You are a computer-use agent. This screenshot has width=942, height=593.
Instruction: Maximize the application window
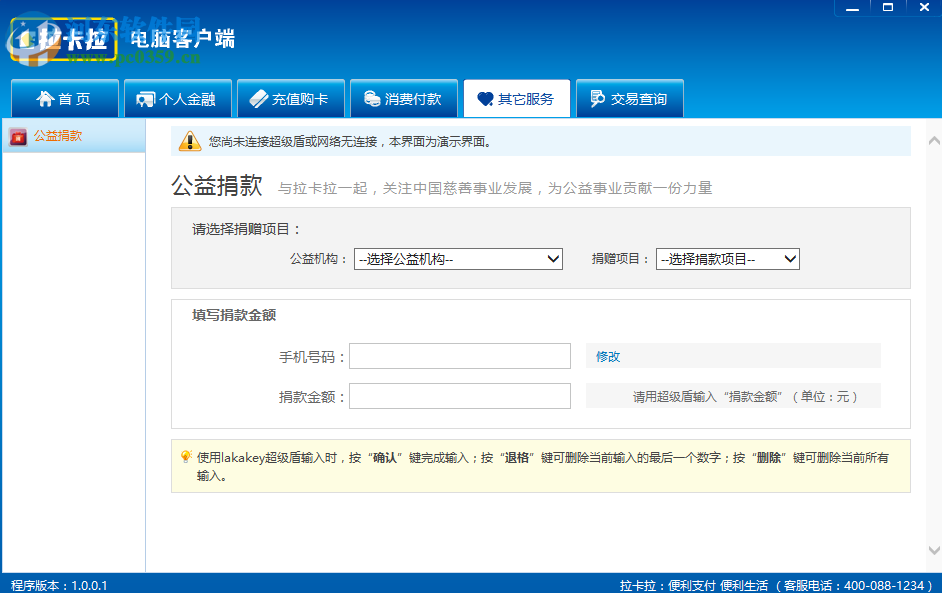888,8
